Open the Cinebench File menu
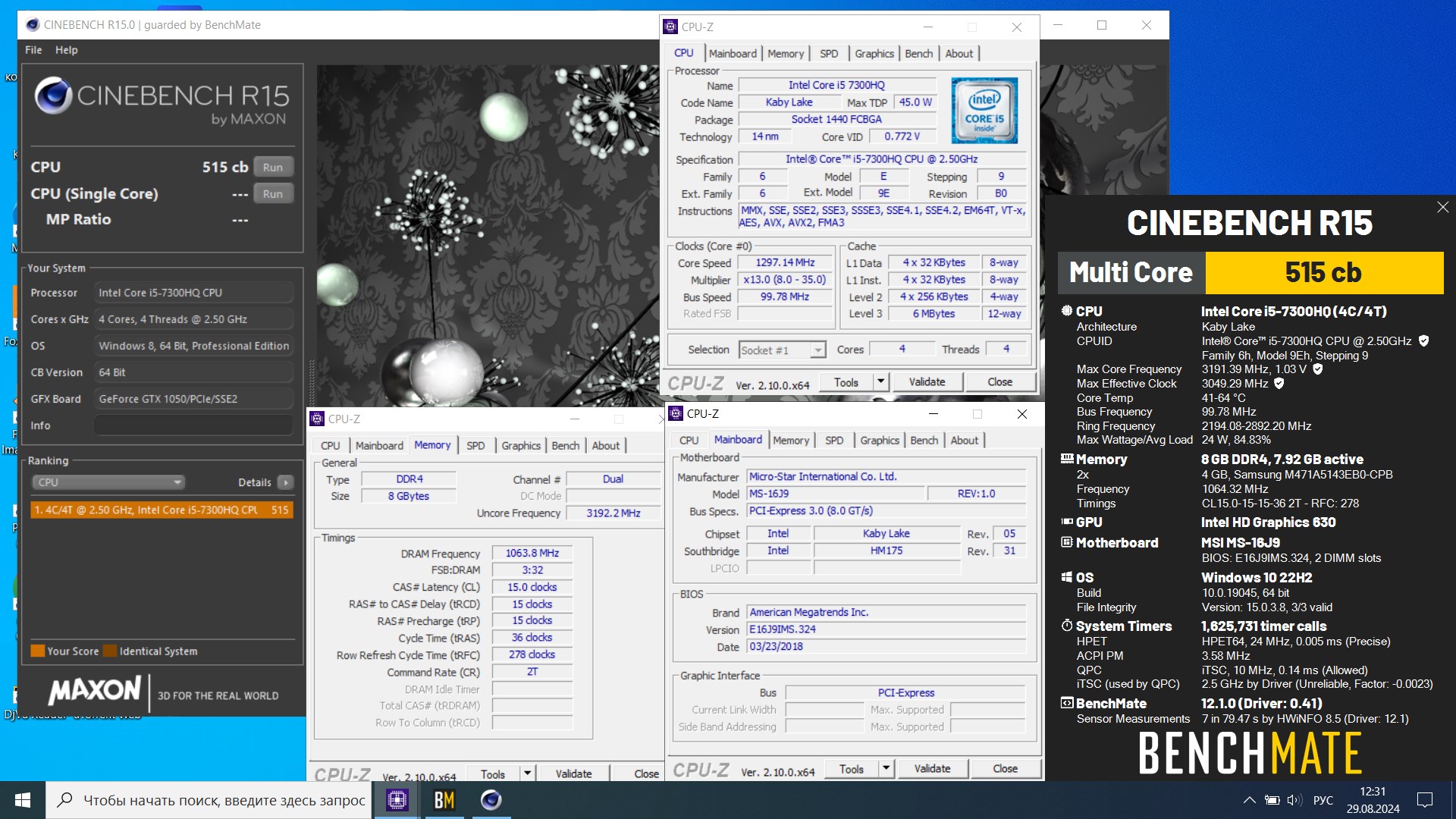This screenshot has width=1456, height=819. point(33,50)
